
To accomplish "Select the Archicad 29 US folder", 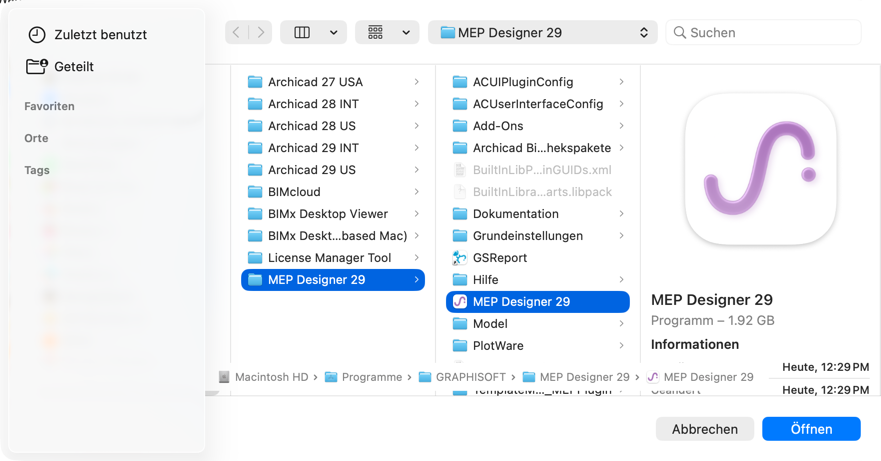I will pos(333,170).
